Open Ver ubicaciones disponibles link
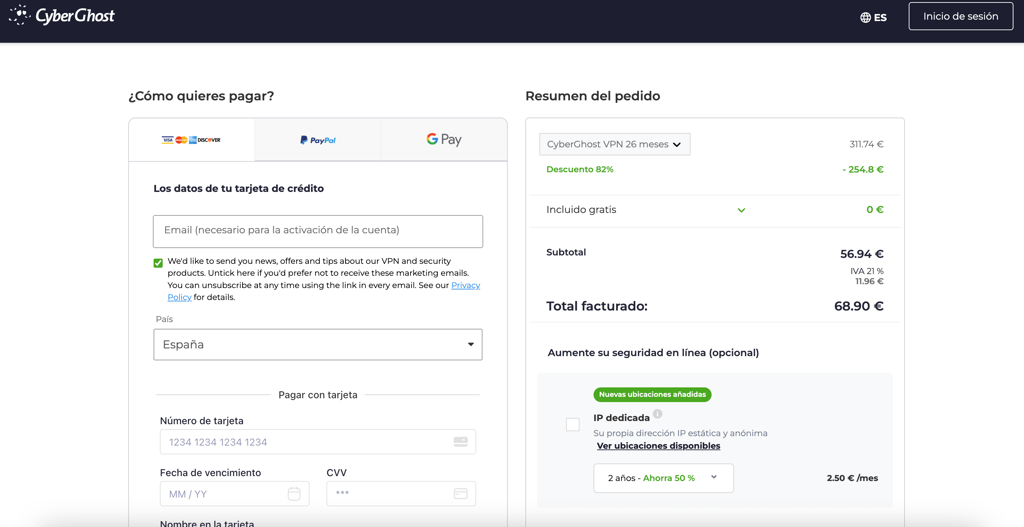 click(x=658, y=446)
